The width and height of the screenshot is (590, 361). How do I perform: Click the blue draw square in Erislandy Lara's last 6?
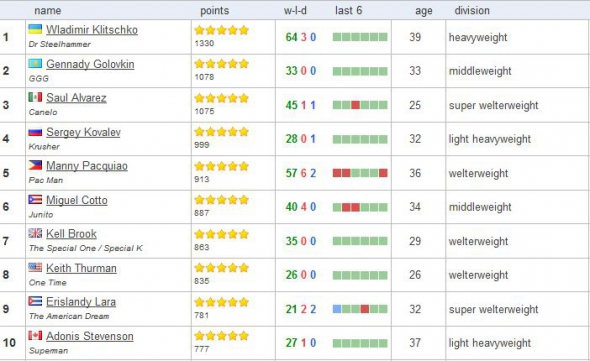pyautogui.click(x=337, y=309)
